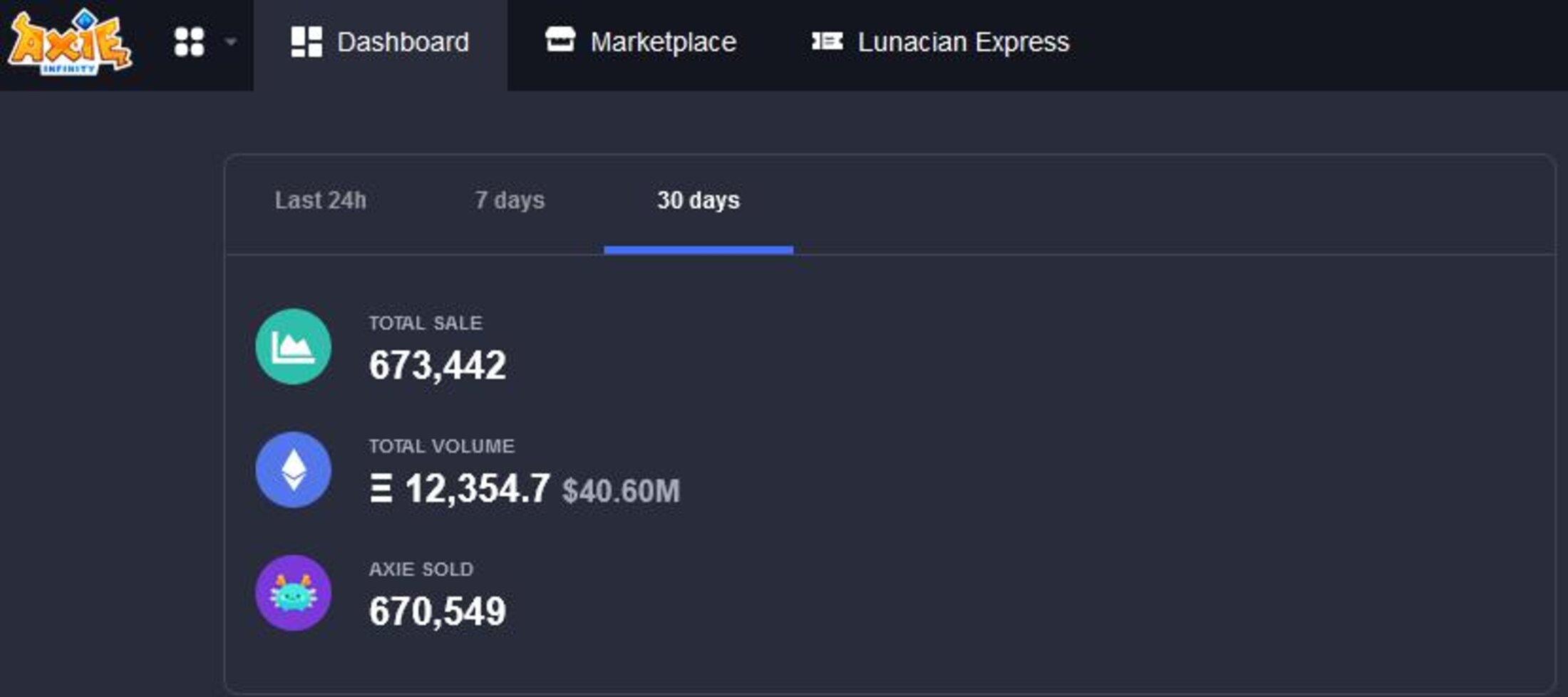Open the four-dot apps grid icon
Viewport: 1568px width, 697px height.
190,42
